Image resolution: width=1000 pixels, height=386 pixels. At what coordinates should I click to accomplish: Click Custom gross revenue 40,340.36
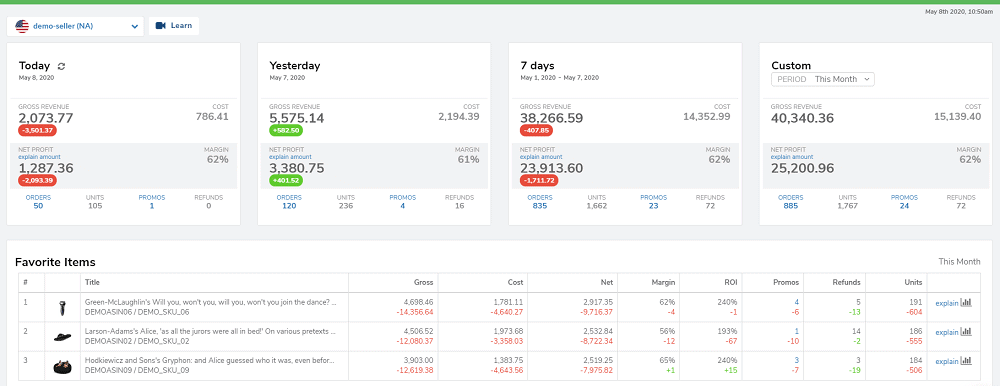pos(802,118)
